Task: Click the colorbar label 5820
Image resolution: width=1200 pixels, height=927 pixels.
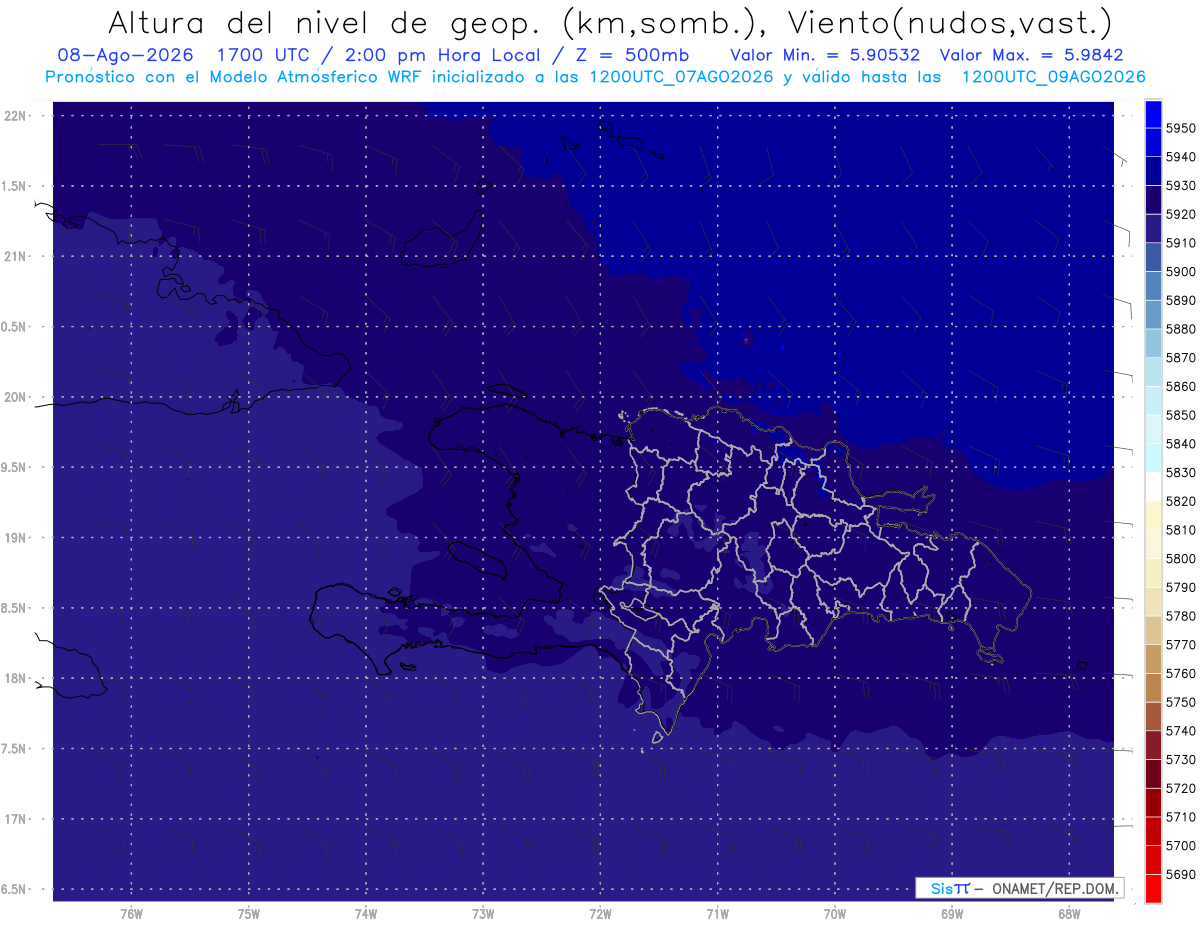Action: click(1181, 501)
